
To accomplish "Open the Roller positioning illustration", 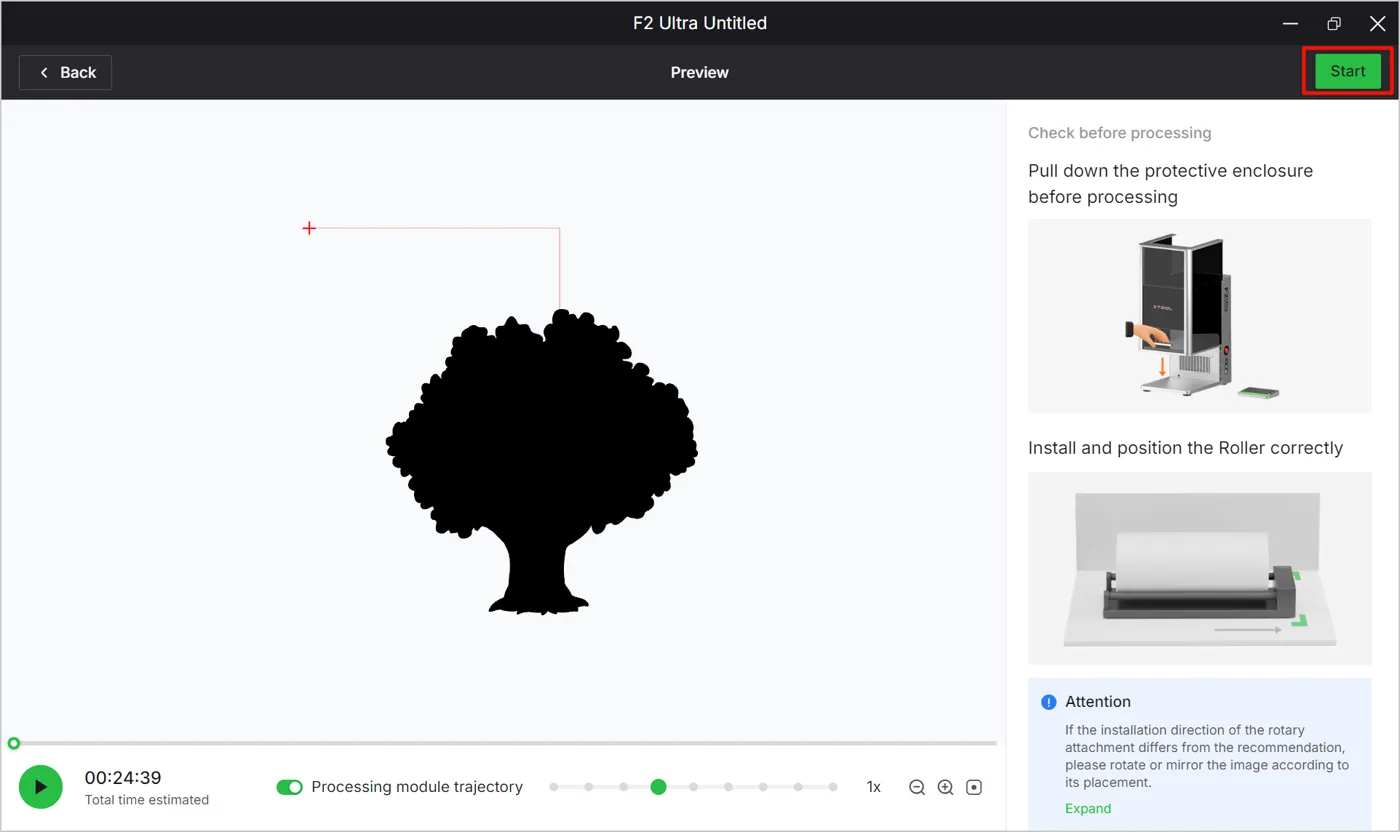I will click(1200, 569).
